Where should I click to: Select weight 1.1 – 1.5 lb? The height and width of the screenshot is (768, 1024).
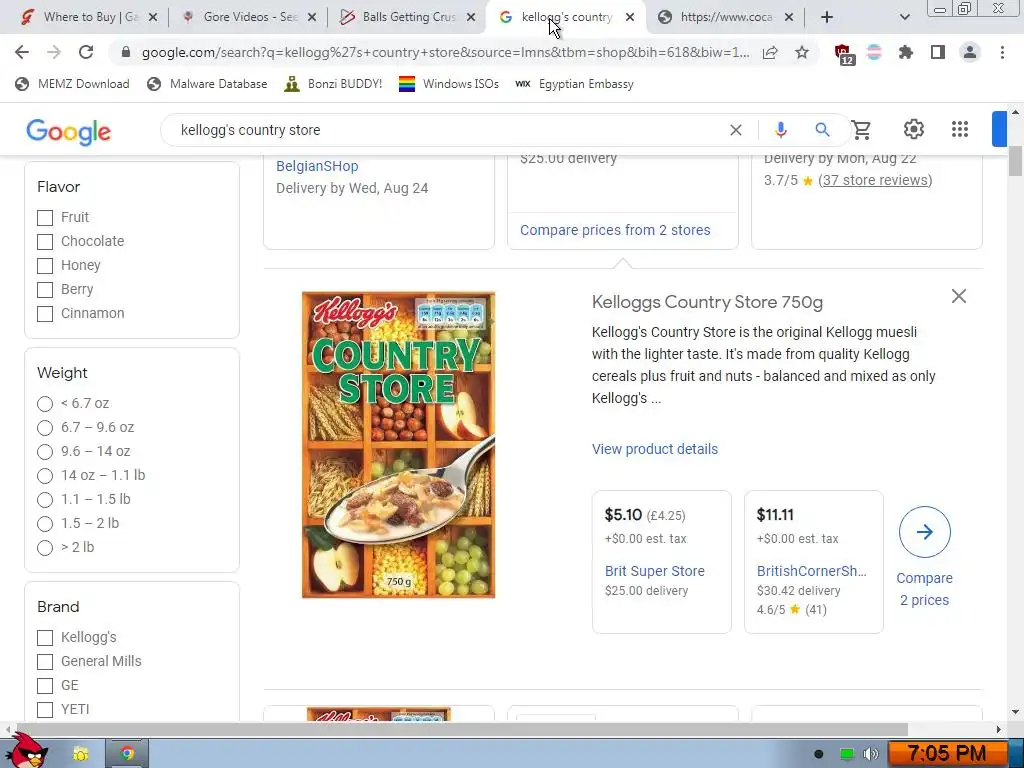pyautogui.click(x=45, y=500)
